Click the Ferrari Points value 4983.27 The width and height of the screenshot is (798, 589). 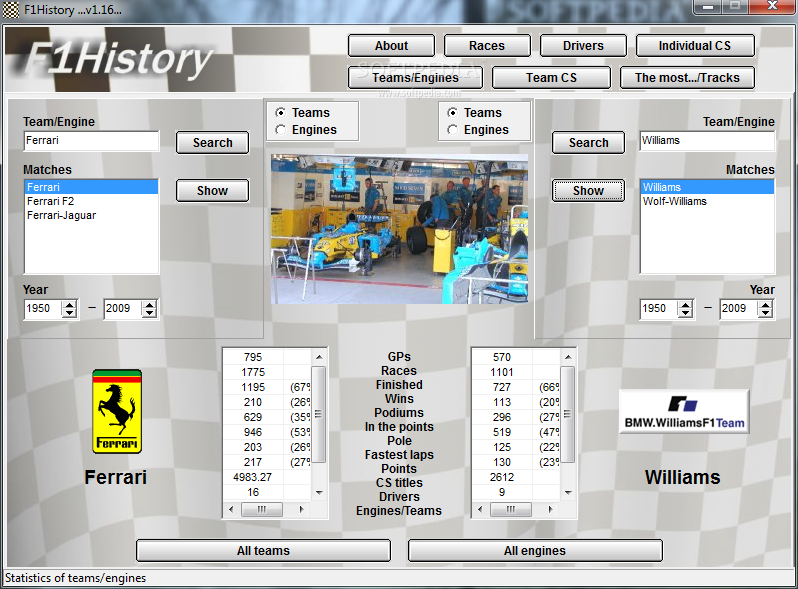click(x=253, y=477)
